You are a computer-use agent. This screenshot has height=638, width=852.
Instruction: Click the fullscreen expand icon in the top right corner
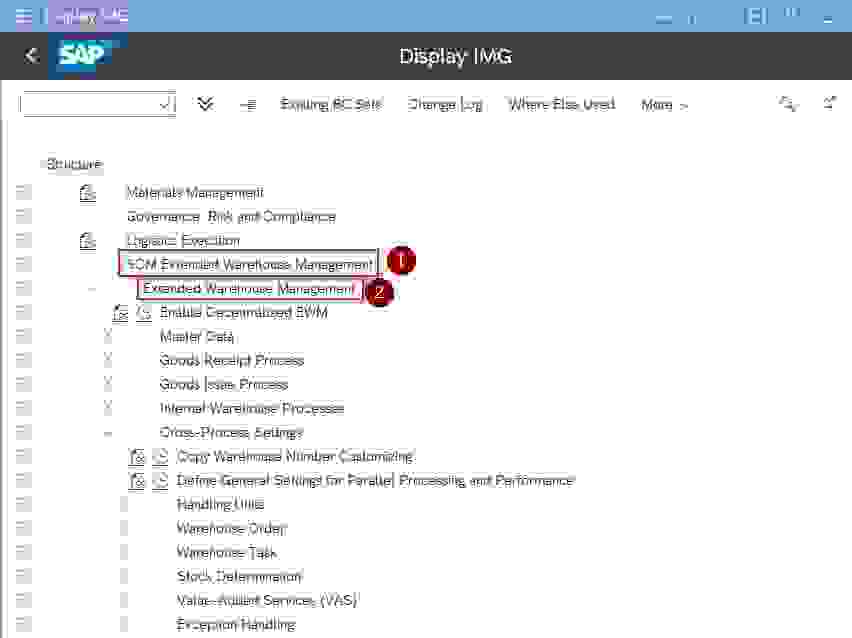(827, 104)
